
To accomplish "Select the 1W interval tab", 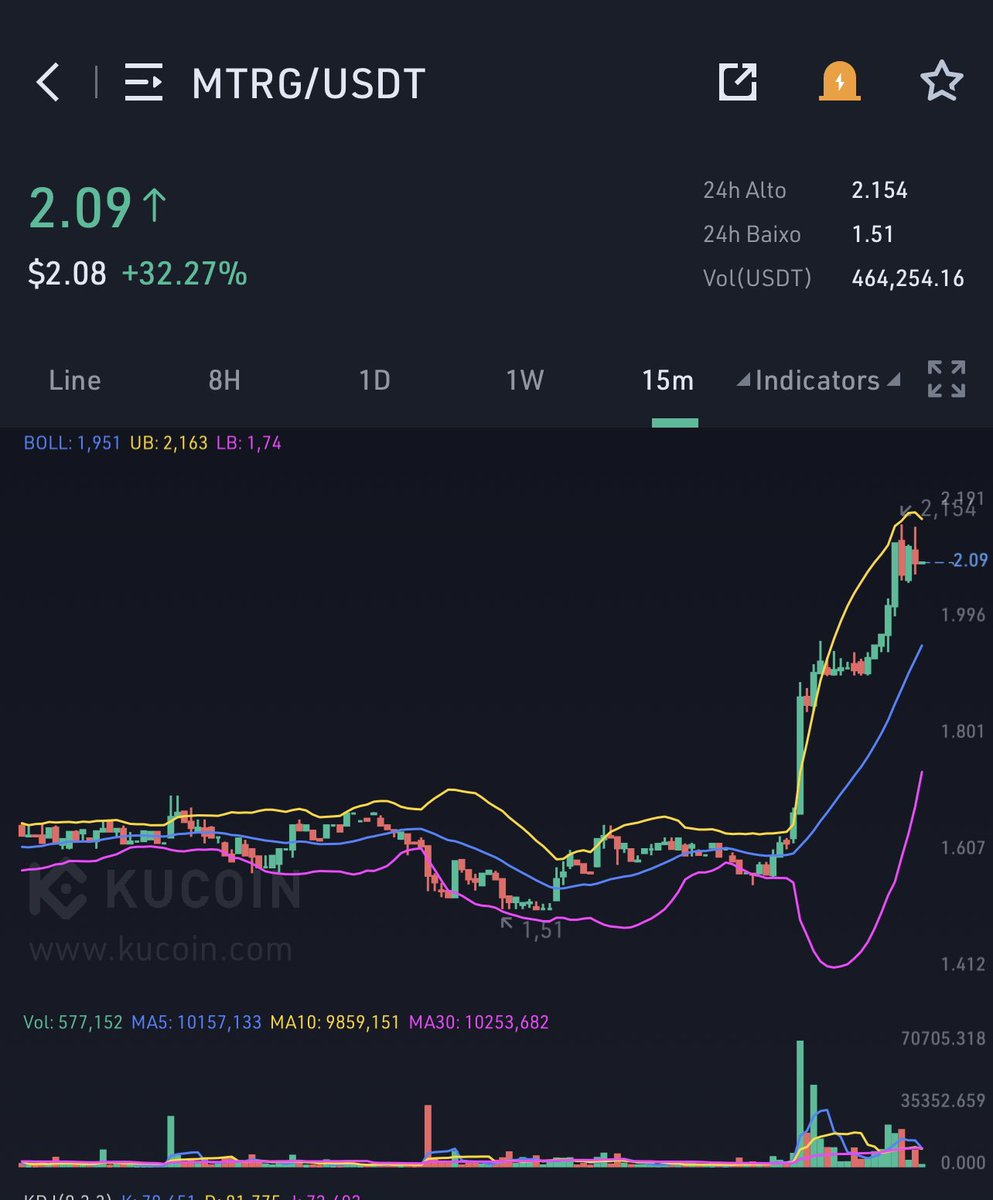I will click(x=524, y=380).
